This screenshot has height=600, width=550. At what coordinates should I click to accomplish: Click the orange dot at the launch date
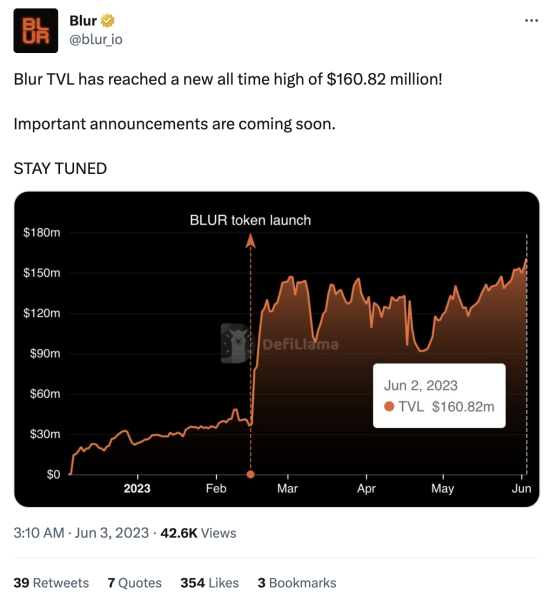tap(250, 474)
